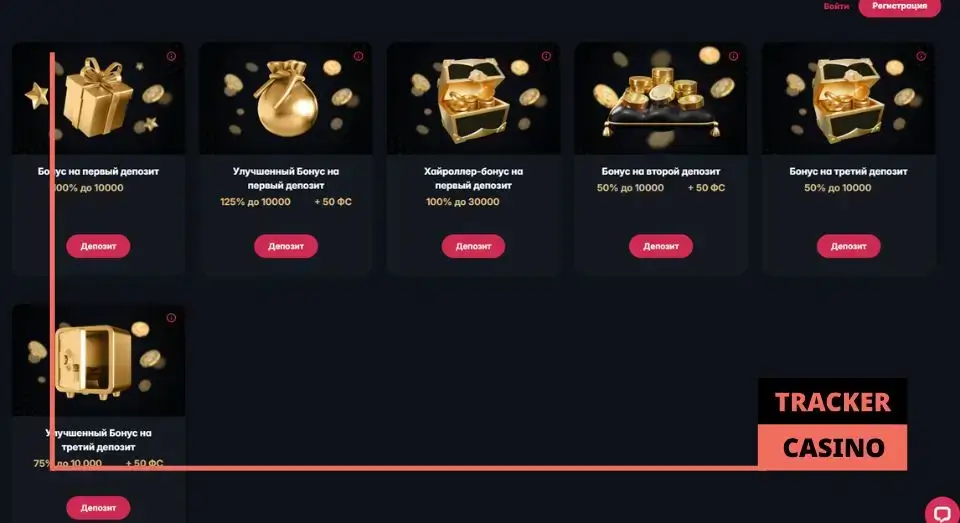
Task: Click Депозит under third deposit bonus
Action: 849,246
